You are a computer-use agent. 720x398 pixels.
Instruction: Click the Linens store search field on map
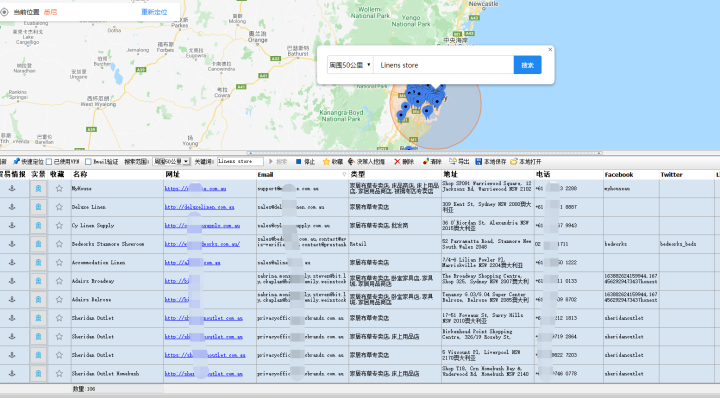443,65
